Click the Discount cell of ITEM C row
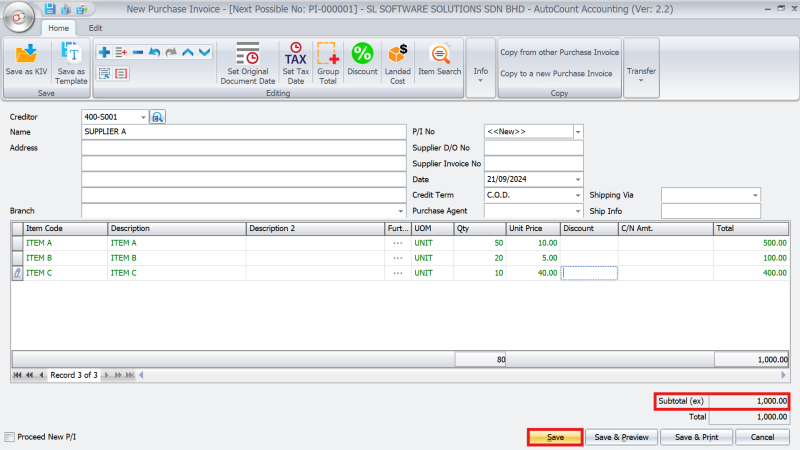Image resolution: width=800 pixels, height=450 pixels. pos(589,273)
